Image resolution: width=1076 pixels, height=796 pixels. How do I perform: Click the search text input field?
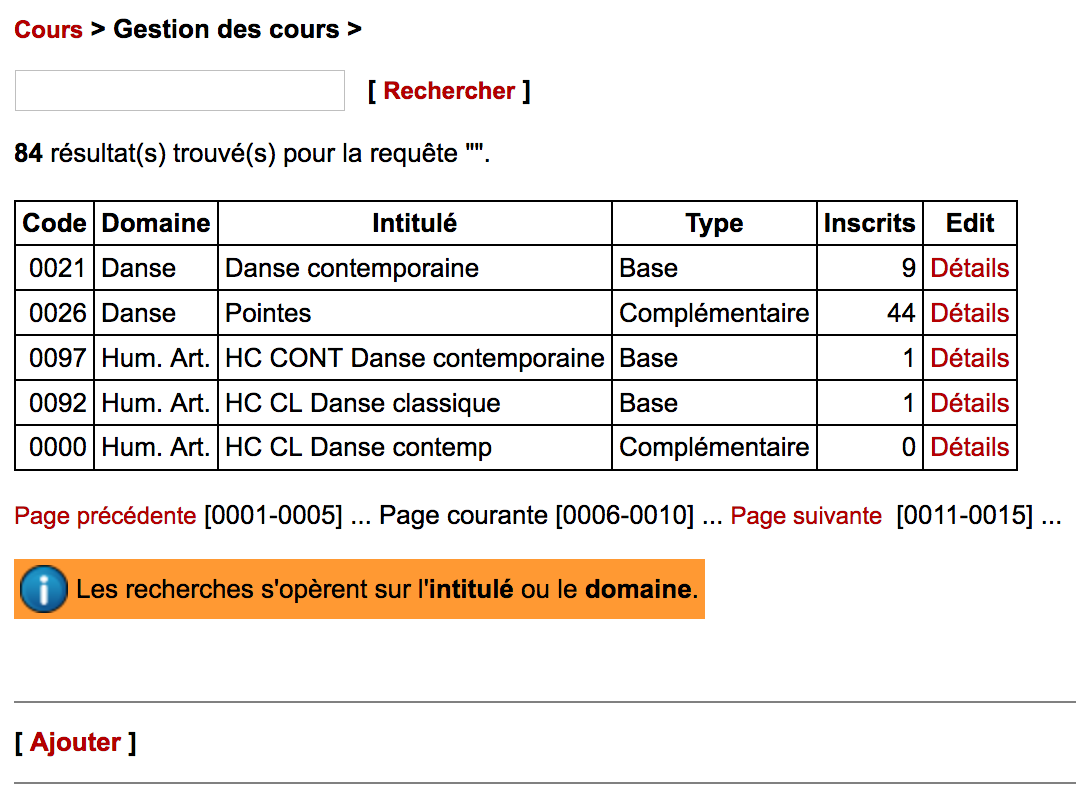[x=180, y=91]
